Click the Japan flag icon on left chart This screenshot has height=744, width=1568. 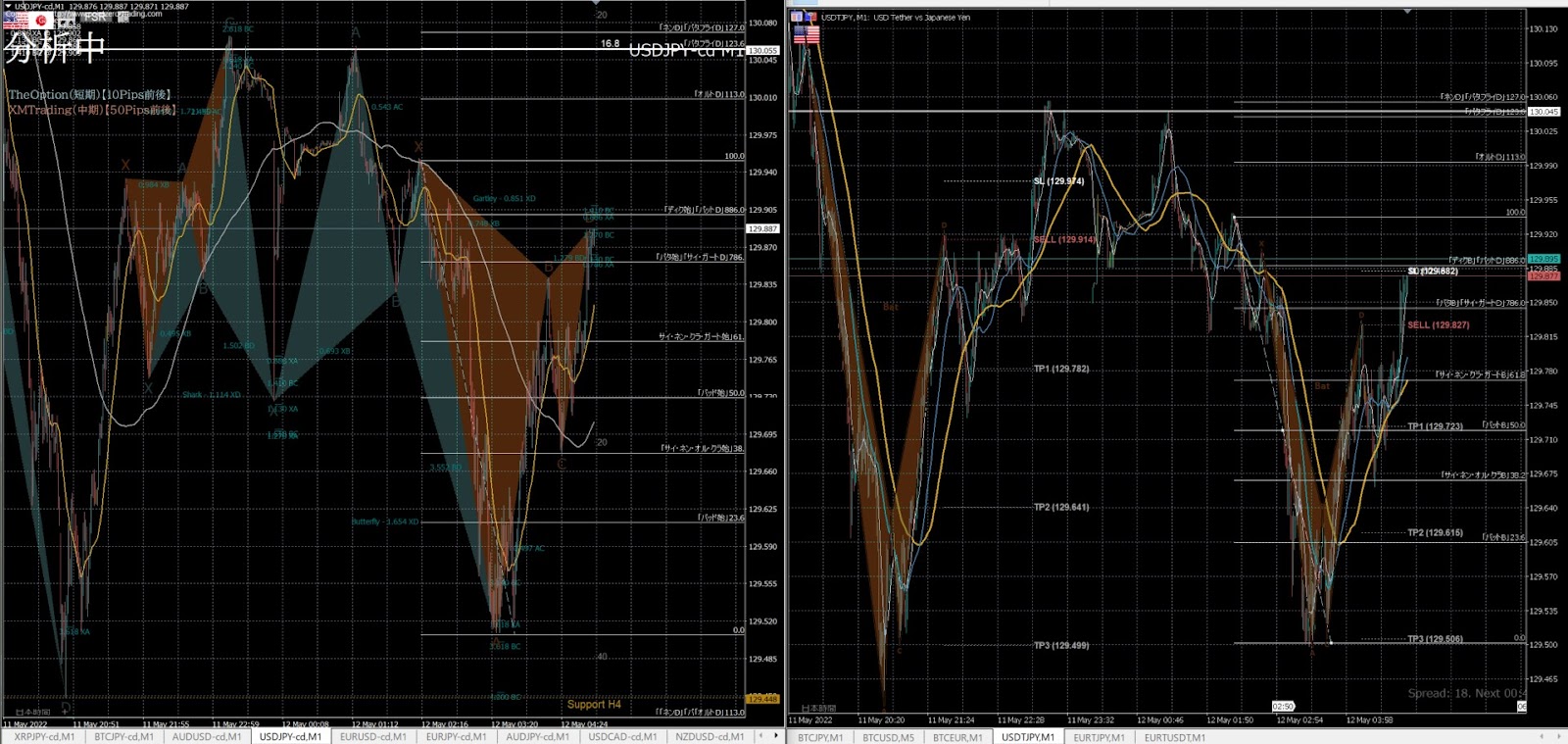[42, 20]
